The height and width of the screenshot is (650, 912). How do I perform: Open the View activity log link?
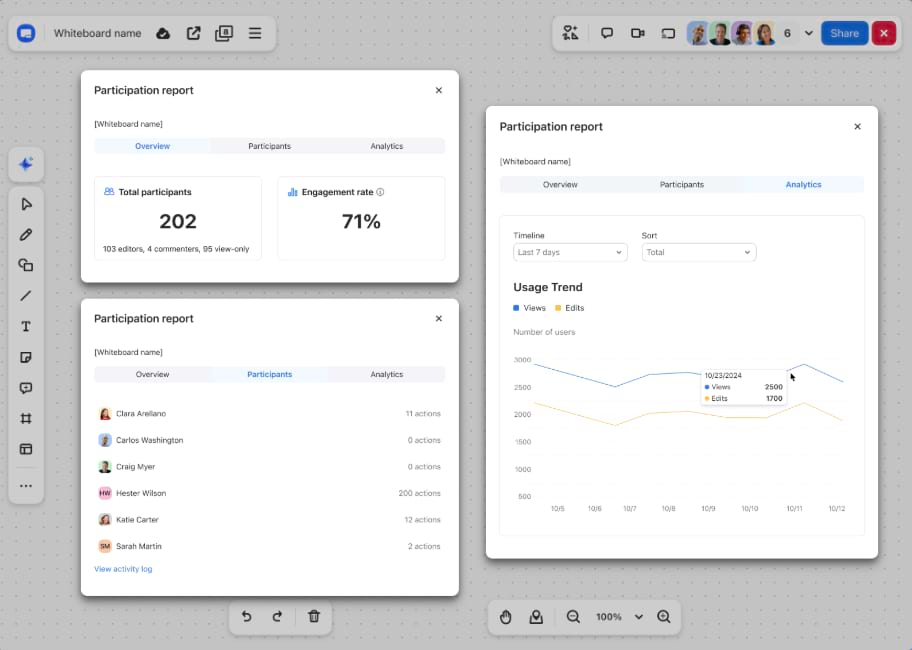123,569
